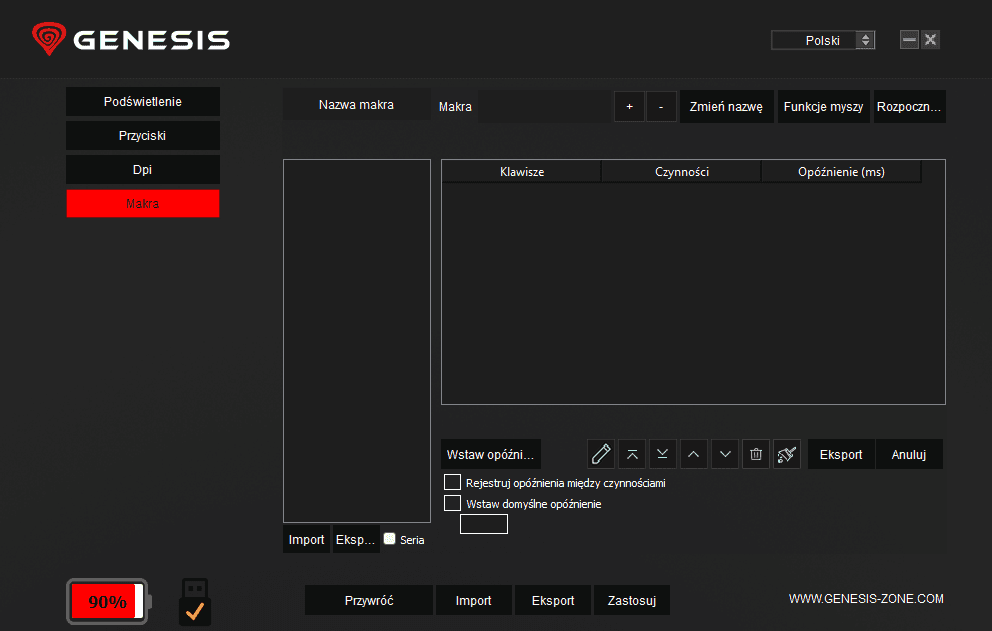The image size is (992, 631).
Task: Open the Podświetlenie tab
Action: [143, 101]
